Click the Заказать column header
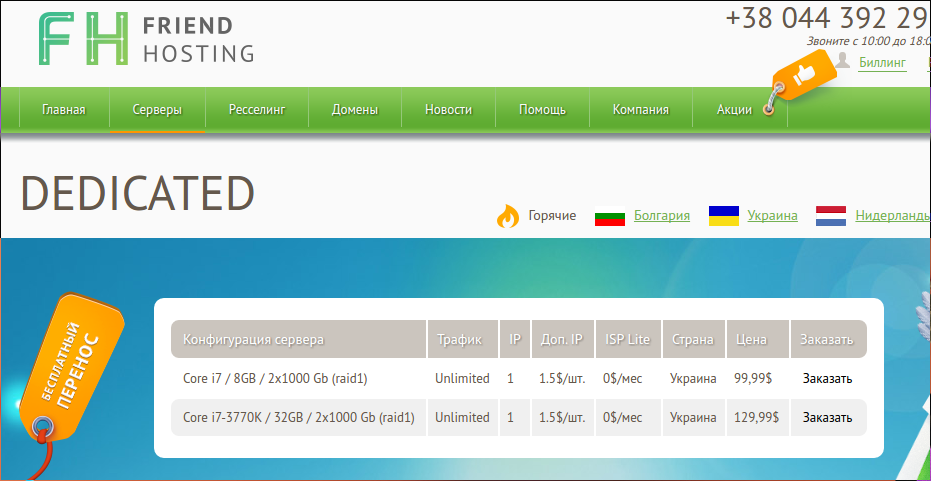The image size is (931, 481). pyautogui.click(x=828, y=339)
